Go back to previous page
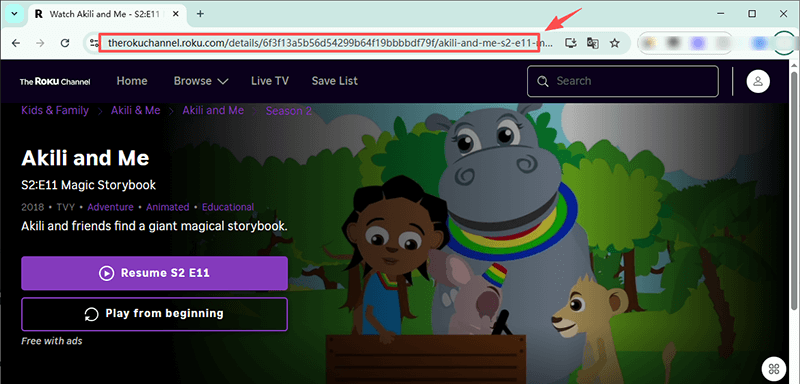The width and height of the screenshot is (800, 384). pos(15,43)
